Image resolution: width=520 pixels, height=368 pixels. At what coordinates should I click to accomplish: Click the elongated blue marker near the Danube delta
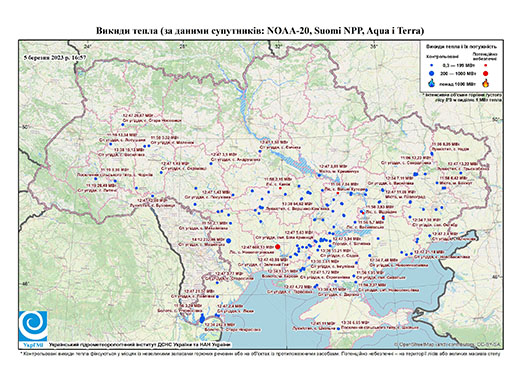[202, 319]
